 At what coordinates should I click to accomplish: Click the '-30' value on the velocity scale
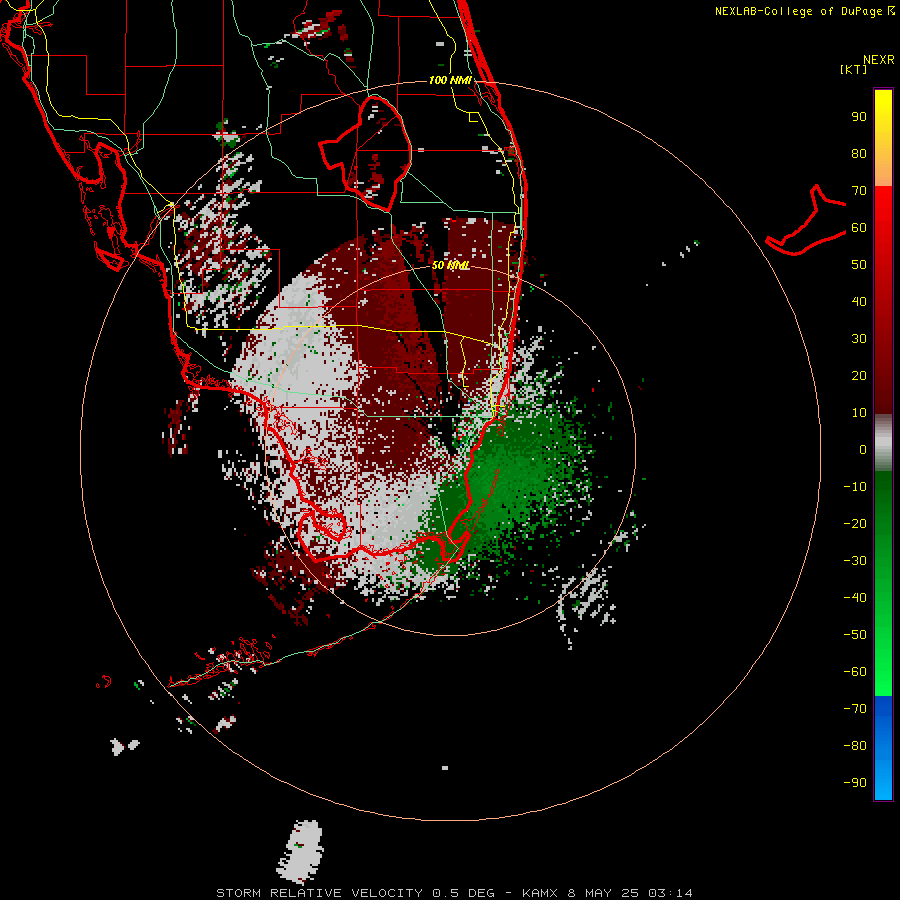(855, 561)
